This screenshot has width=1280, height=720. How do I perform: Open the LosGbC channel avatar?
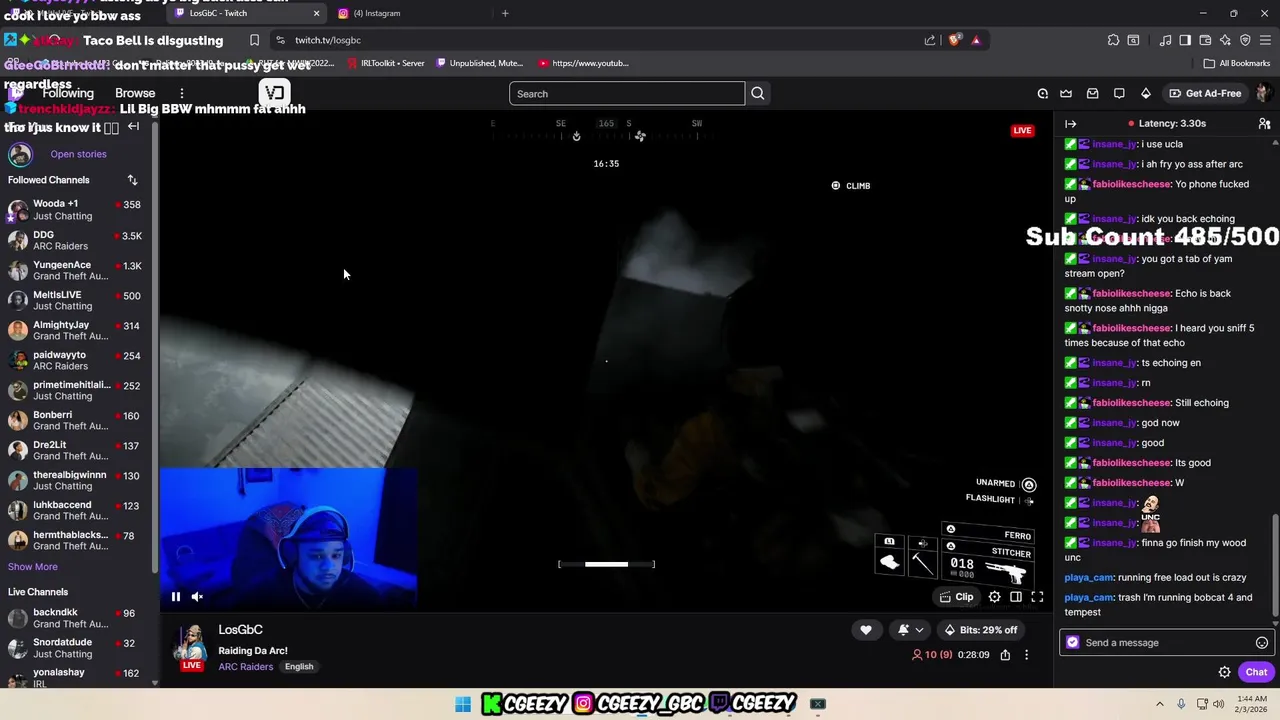coord(191,645)
